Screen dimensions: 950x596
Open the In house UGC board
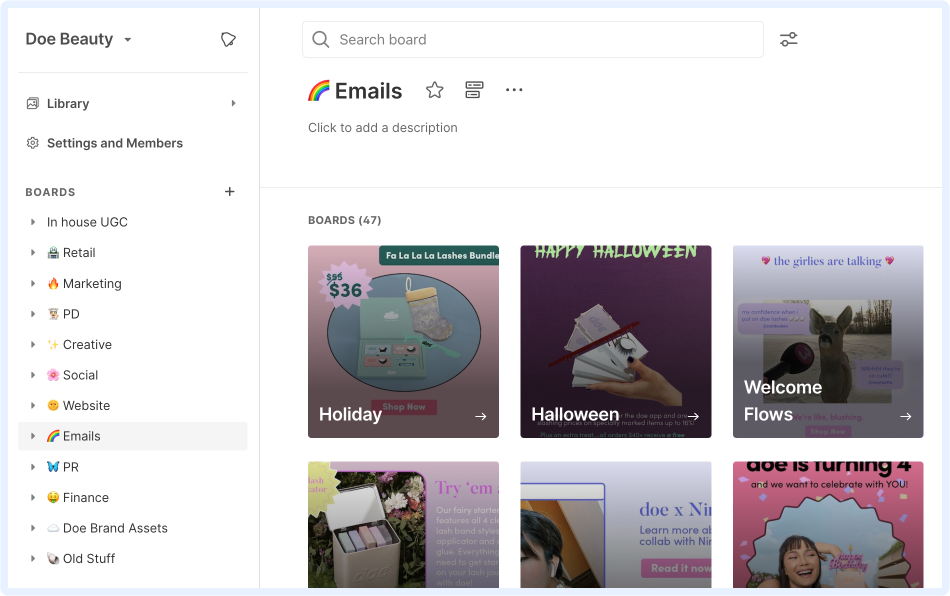(87, 222)
